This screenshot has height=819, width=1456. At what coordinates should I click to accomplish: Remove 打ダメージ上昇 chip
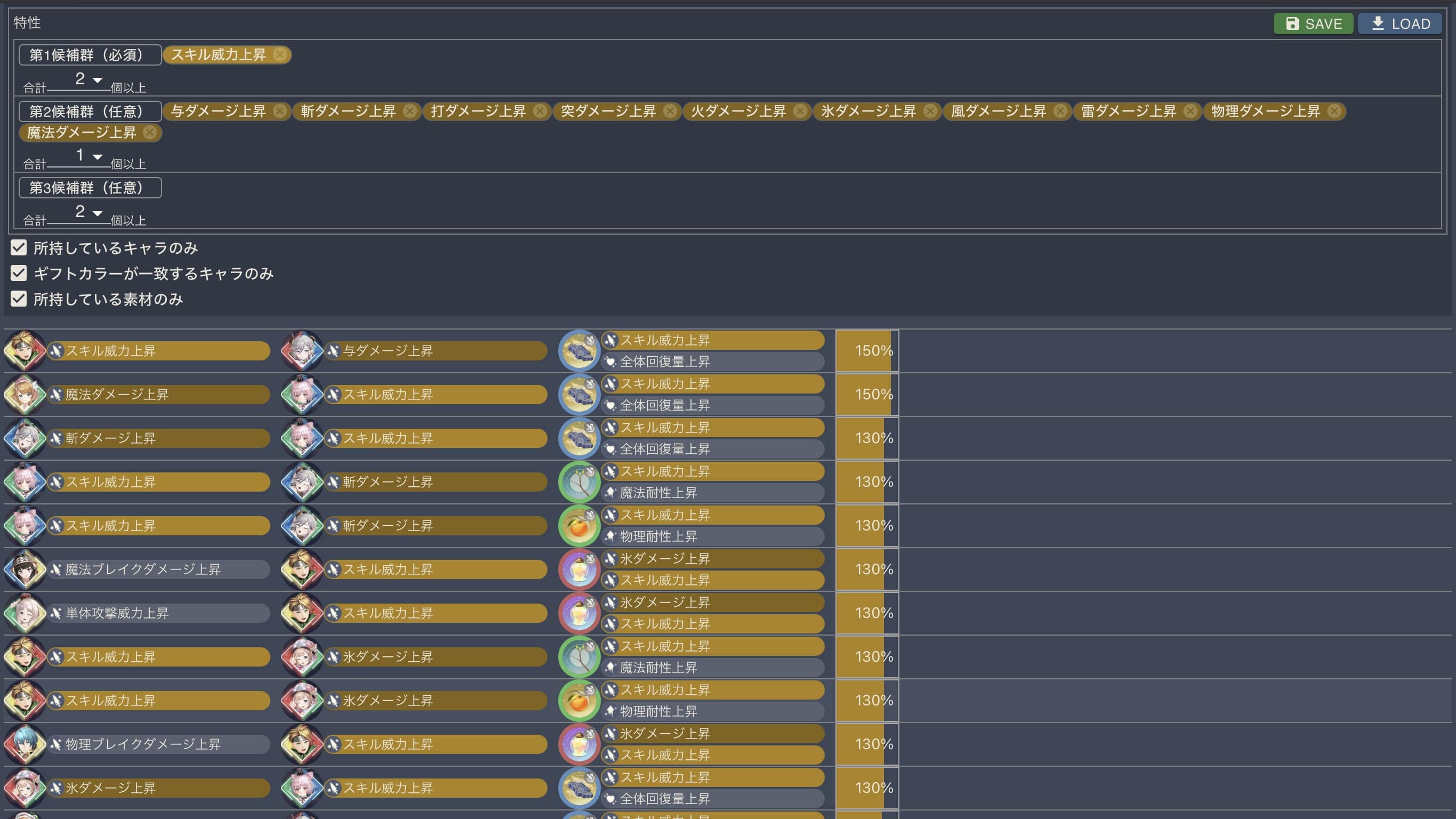[540, 111]
